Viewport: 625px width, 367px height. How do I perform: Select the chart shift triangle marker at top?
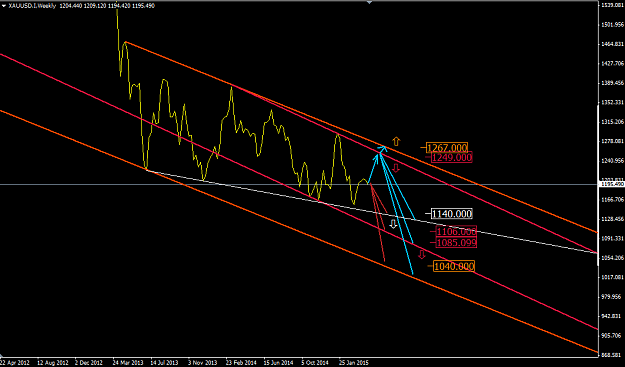(369, 2)
